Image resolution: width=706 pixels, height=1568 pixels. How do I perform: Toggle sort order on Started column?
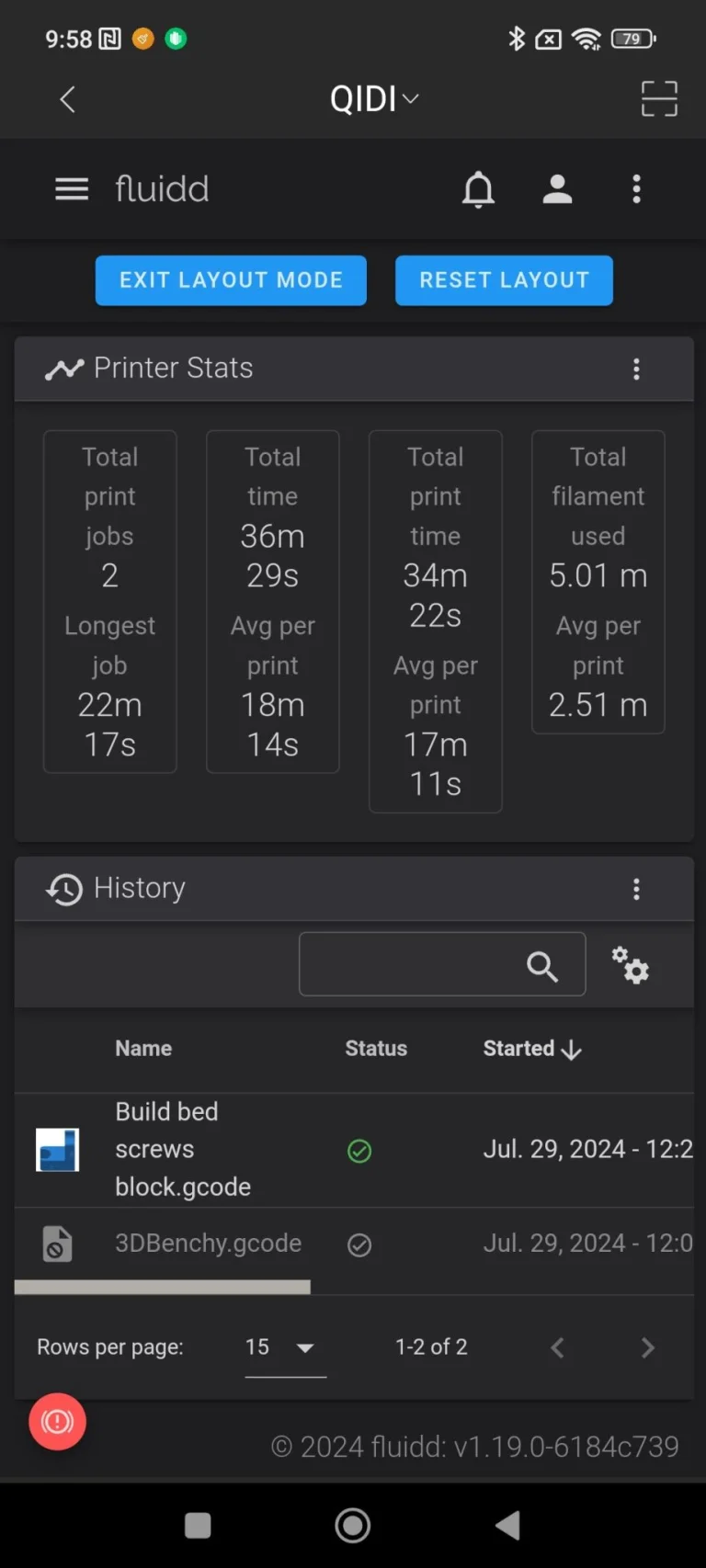click(x=532, y=1049)
